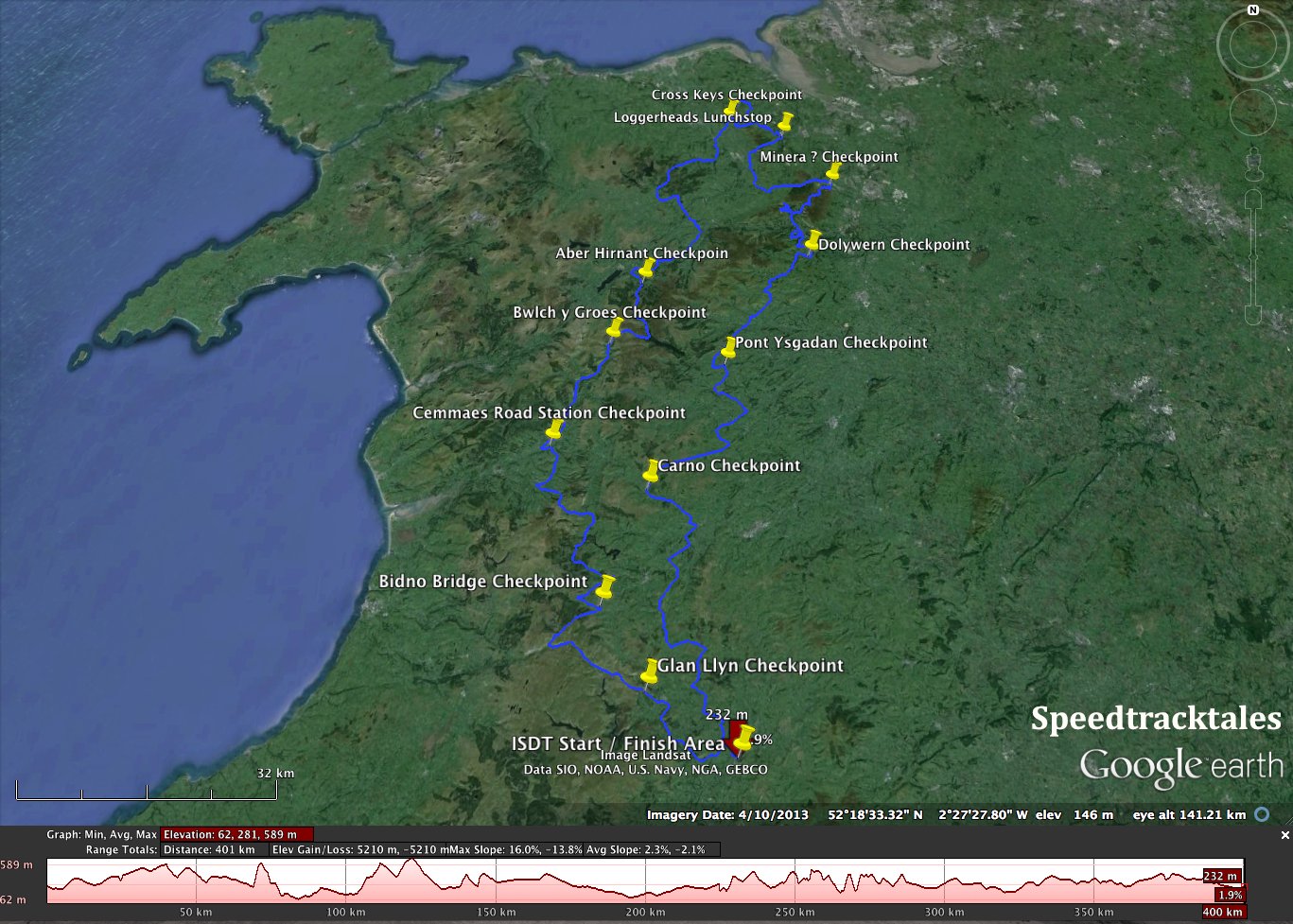Zoom out with the bottom zoom-slider button
The height and width of the screenshot is (924, 1293).
[1254, 315]
